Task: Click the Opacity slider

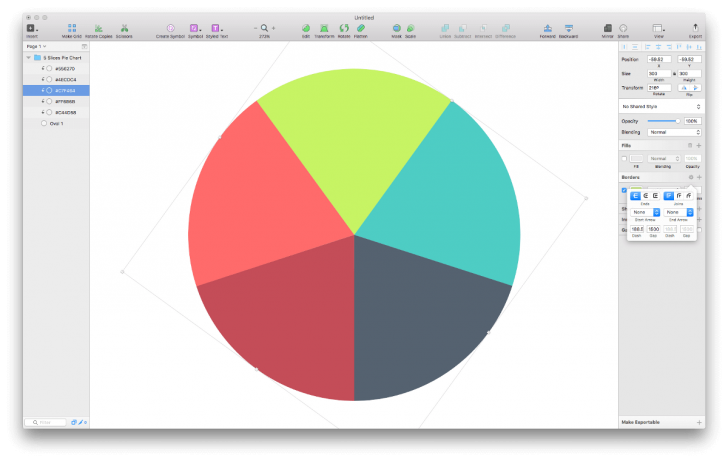Action: click(x=663, y=121)
